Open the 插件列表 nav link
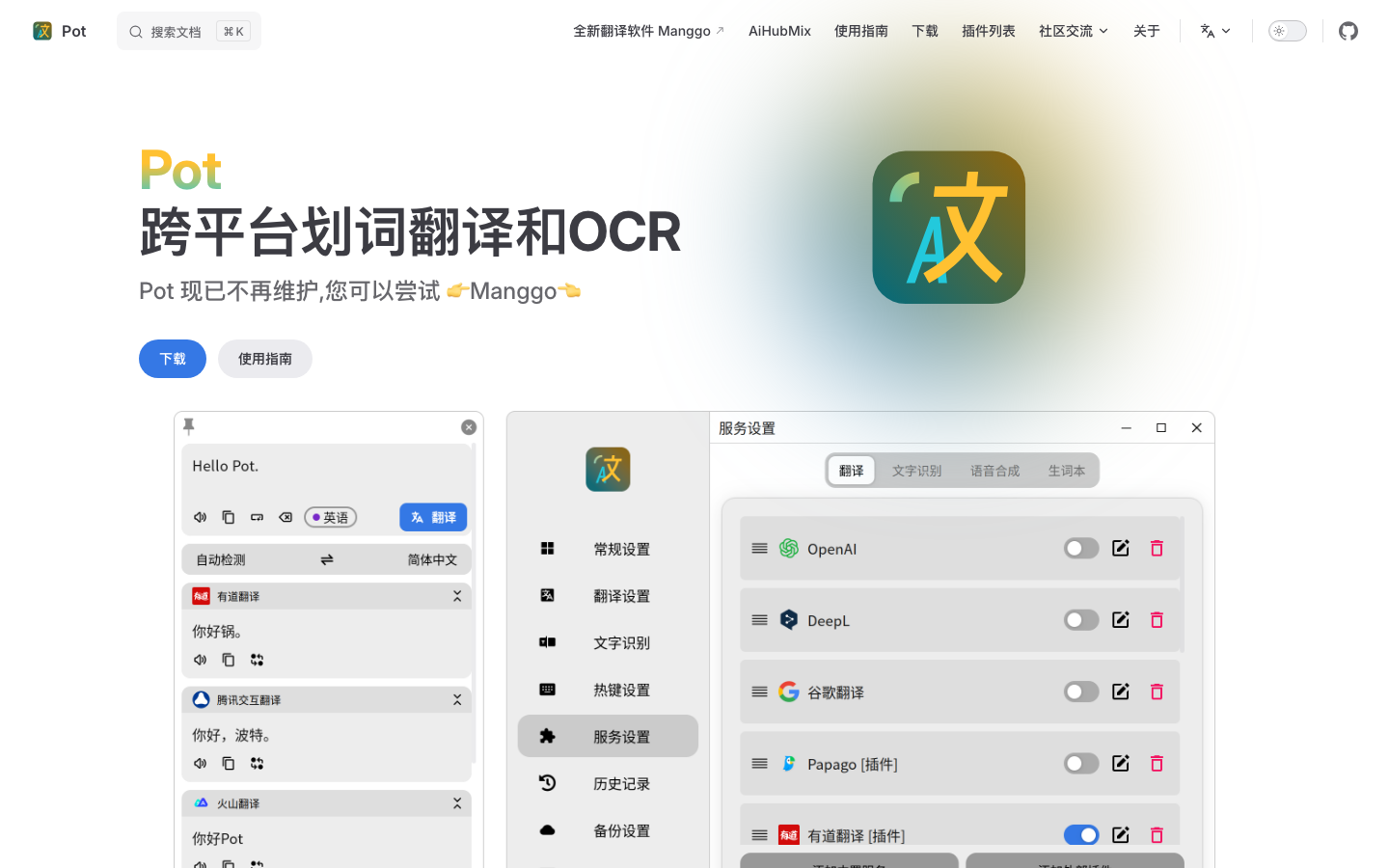This screenshot has width=1389, height=868. point(989,31)
